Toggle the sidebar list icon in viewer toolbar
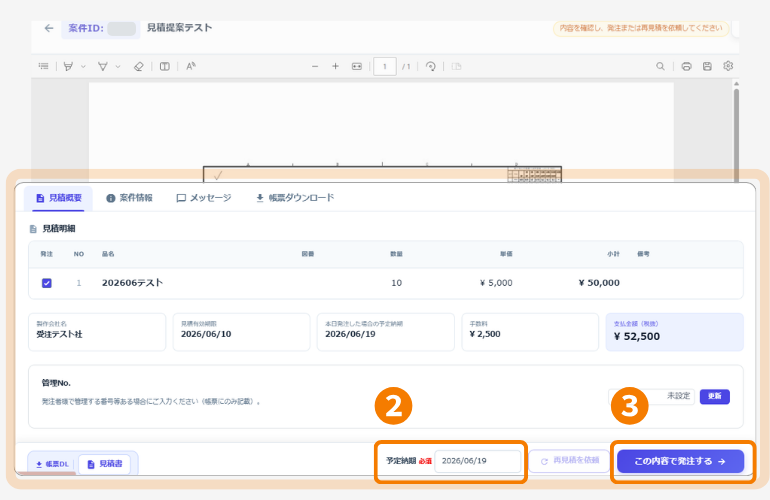The height and width of the screenshot is (500, 770). 44,66
